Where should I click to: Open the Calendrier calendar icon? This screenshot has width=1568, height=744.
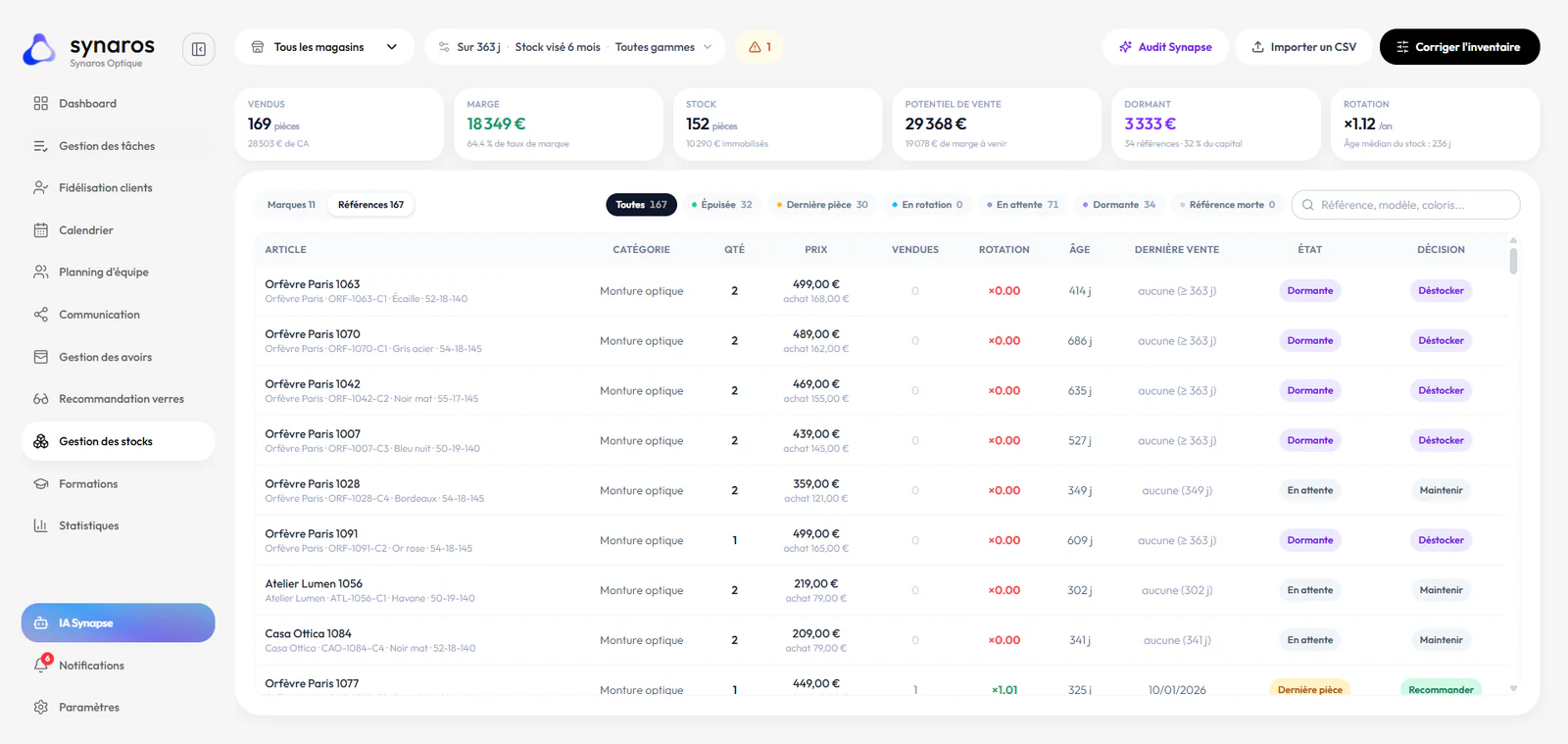point(40,230)
